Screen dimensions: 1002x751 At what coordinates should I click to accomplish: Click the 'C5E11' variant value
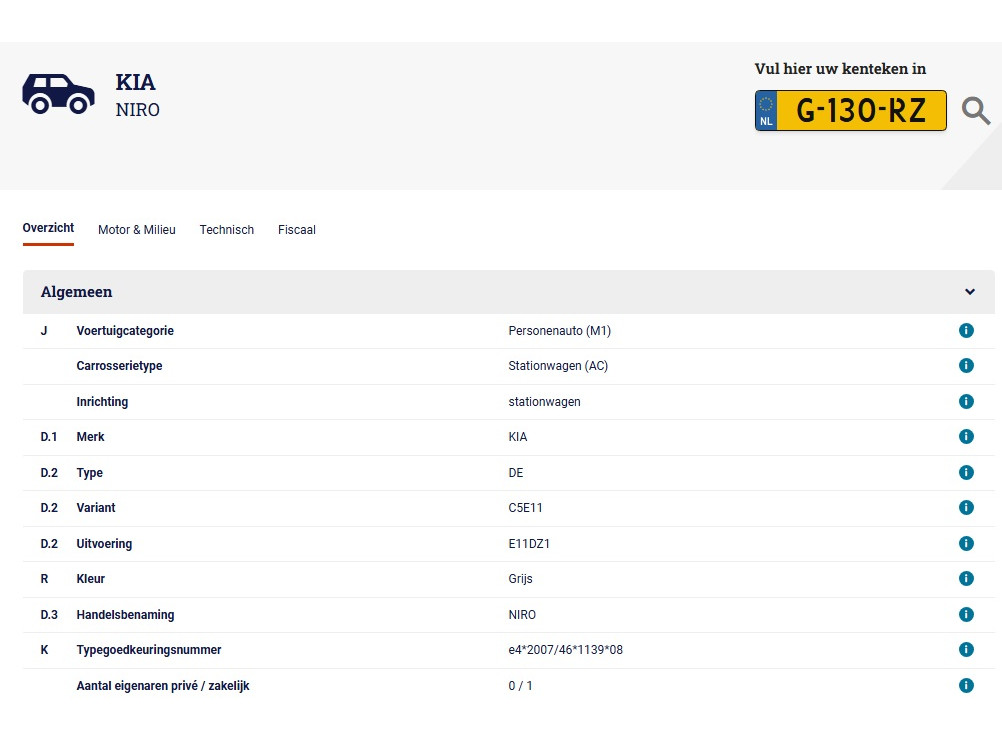pyautogui.click(x=525, y=507)
